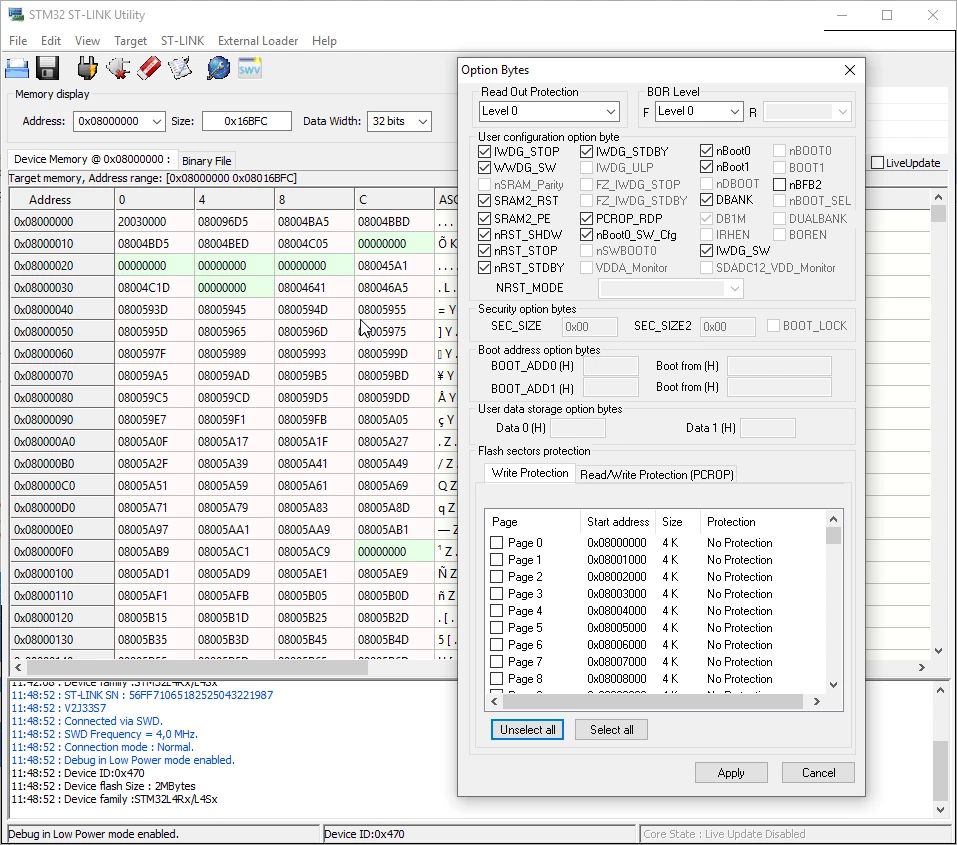The height and width of the screenshot is (845, 957).
Task: Toggle the nRST_STDBY checkbox
Action: (x=485, y=267)
